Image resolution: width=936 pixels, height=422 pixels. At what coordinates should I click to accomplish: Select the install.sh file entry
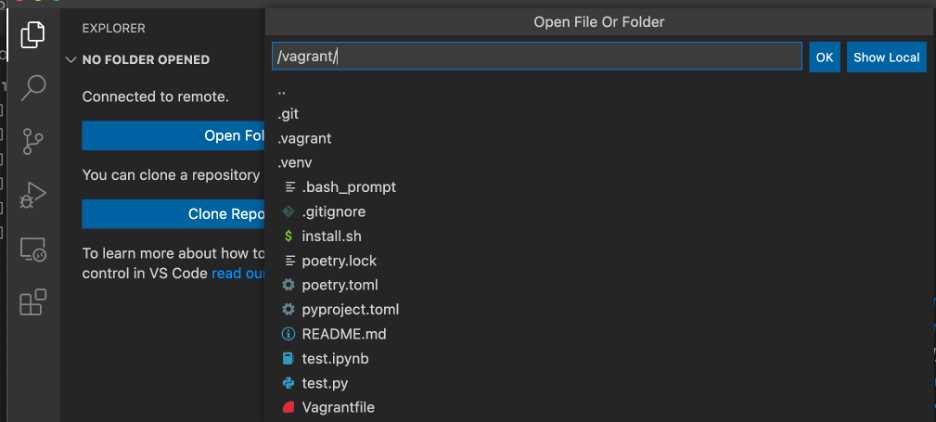(331, 236)
